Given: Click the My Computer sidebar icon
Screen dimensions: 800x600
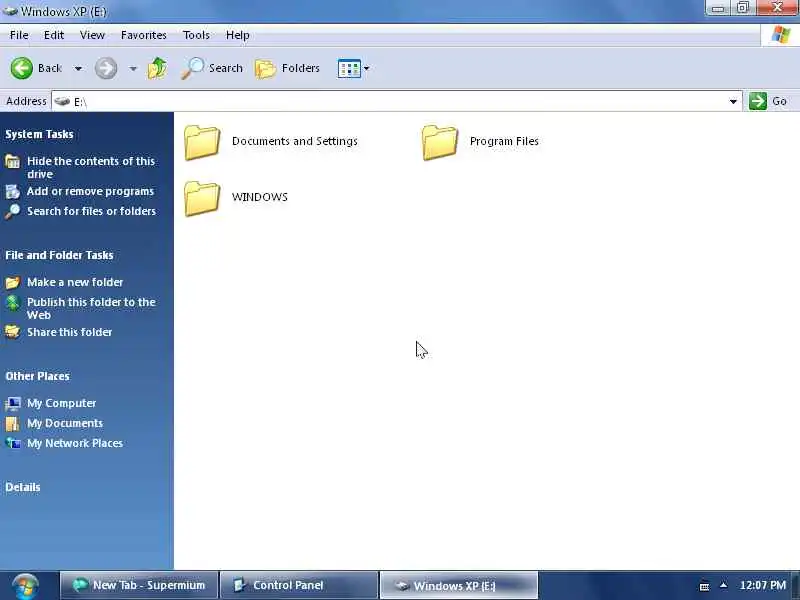Looking at the screenshot, I should [x=13, y=404].
